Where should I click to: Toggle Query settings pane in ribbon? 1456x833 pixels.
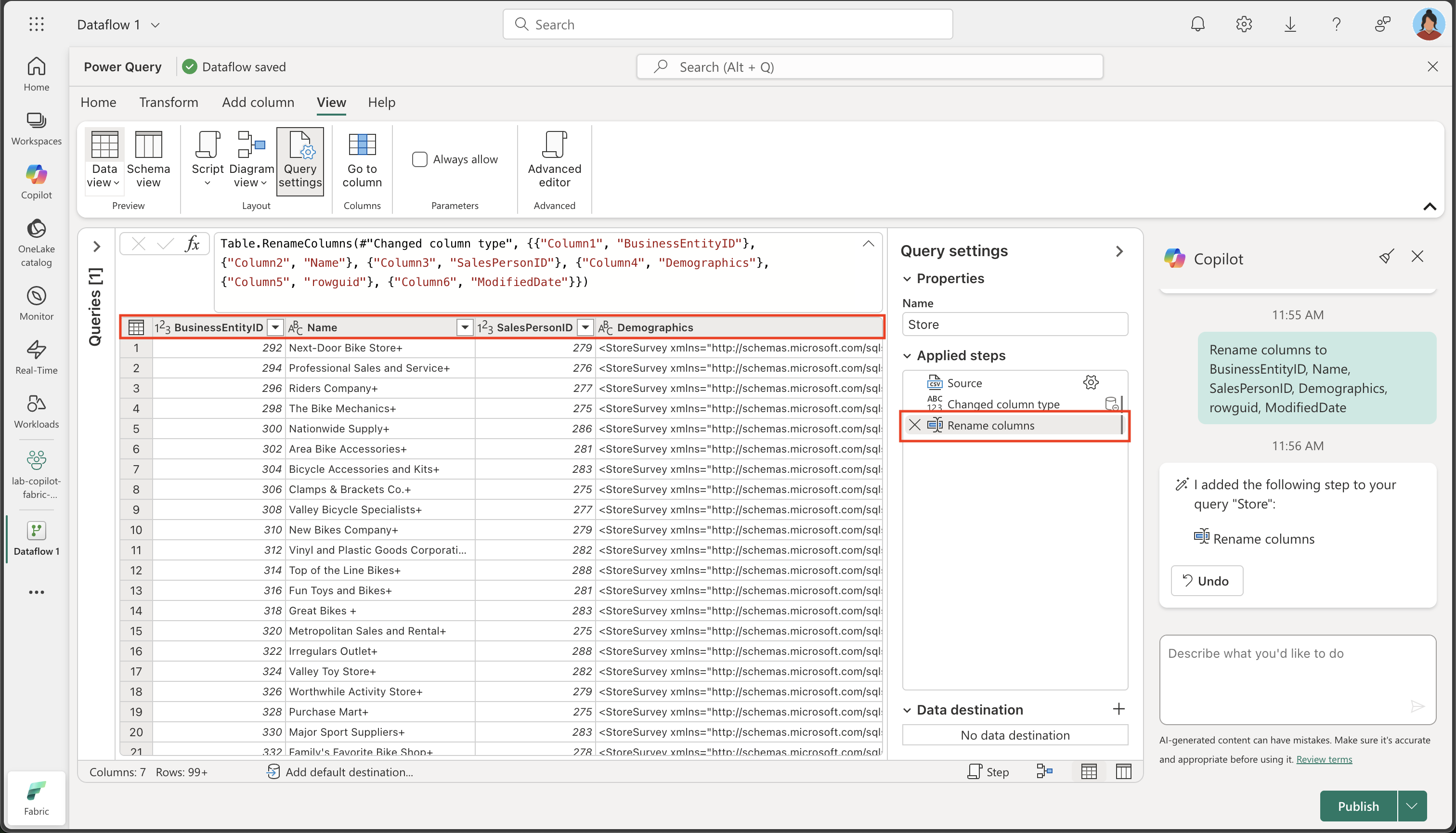tap(300, 161)
